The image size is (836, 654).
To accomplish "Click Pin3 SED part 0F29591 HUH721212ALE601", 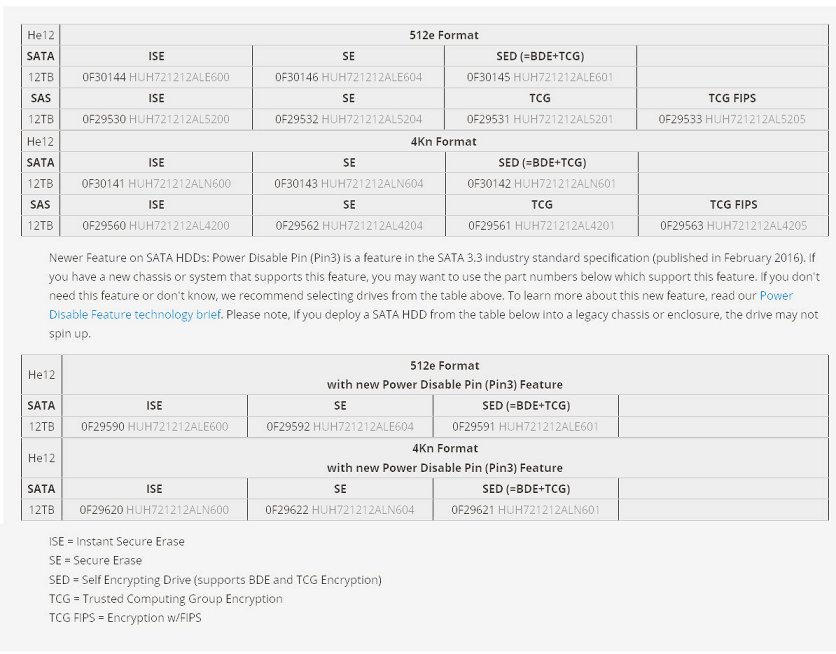I will tap(526, 427).
